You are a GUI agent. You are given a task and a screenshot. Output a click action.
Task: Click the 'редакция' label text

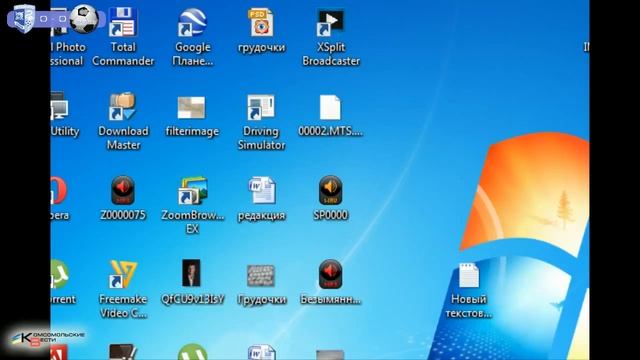261,216
